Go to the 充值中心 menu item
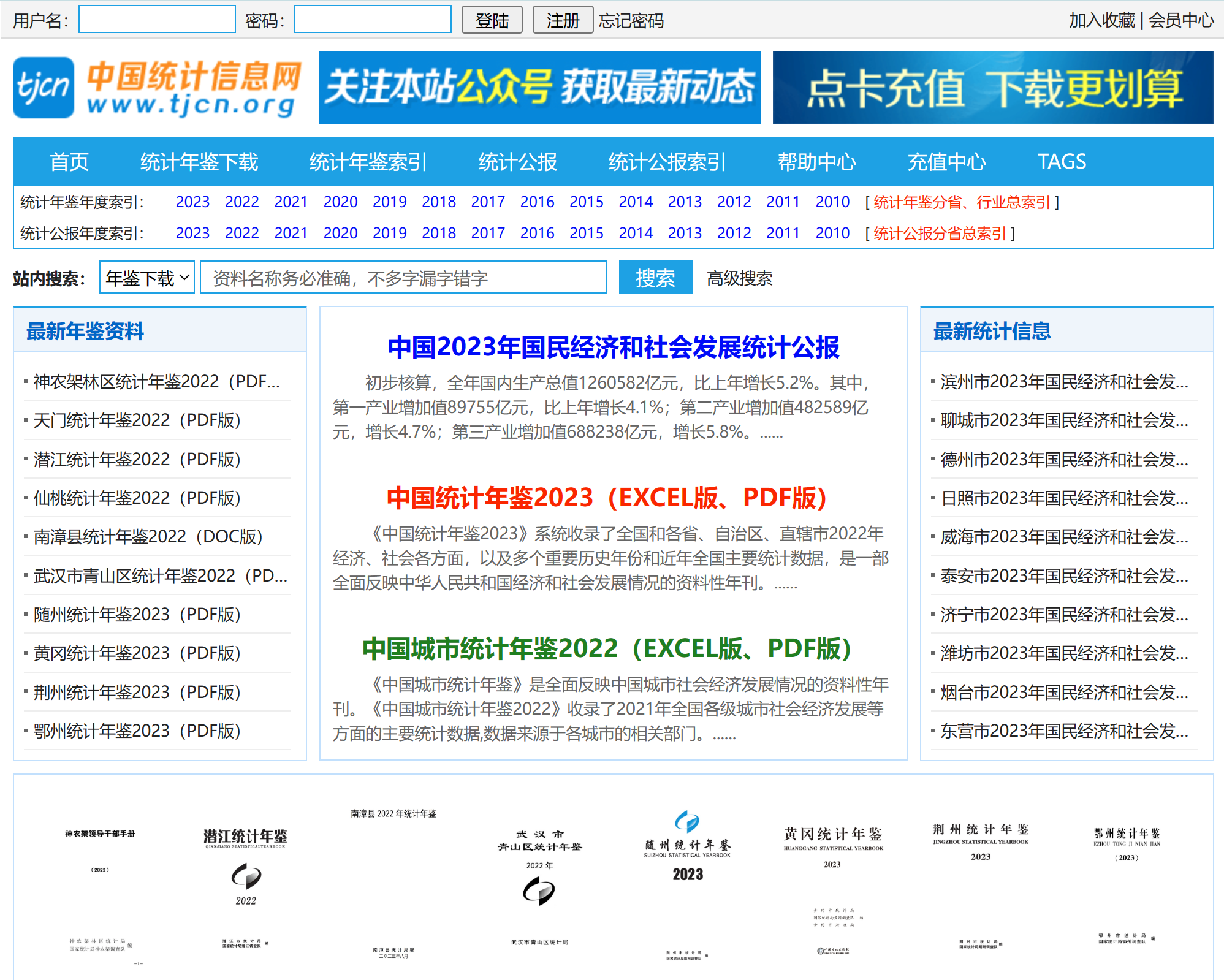 point(946,162)
